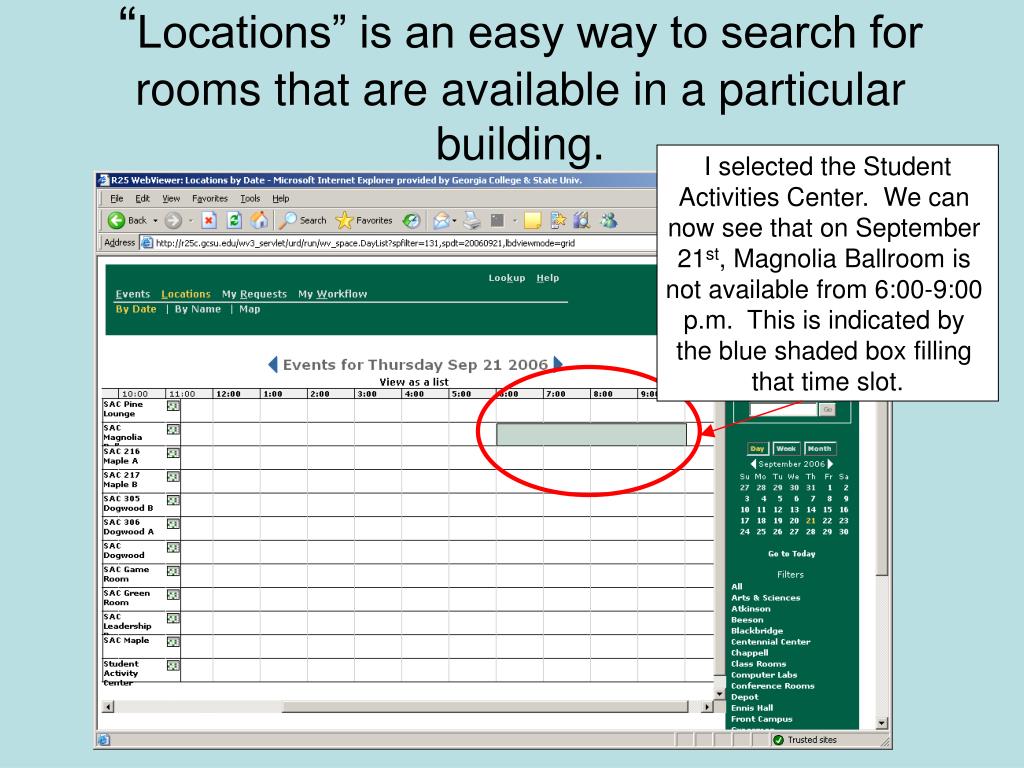Click the Stop loading icon

point(209,221)
